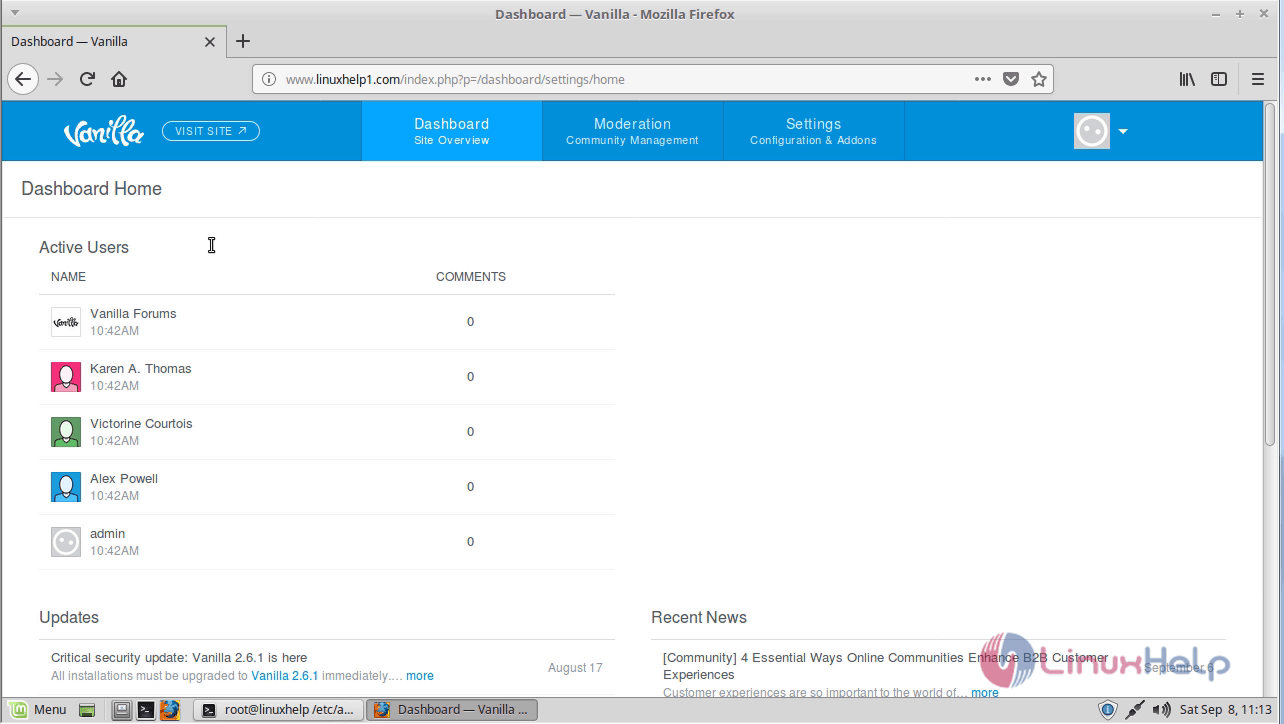
Task: Open the update manager shield icon
Action: pos(1108,710)
